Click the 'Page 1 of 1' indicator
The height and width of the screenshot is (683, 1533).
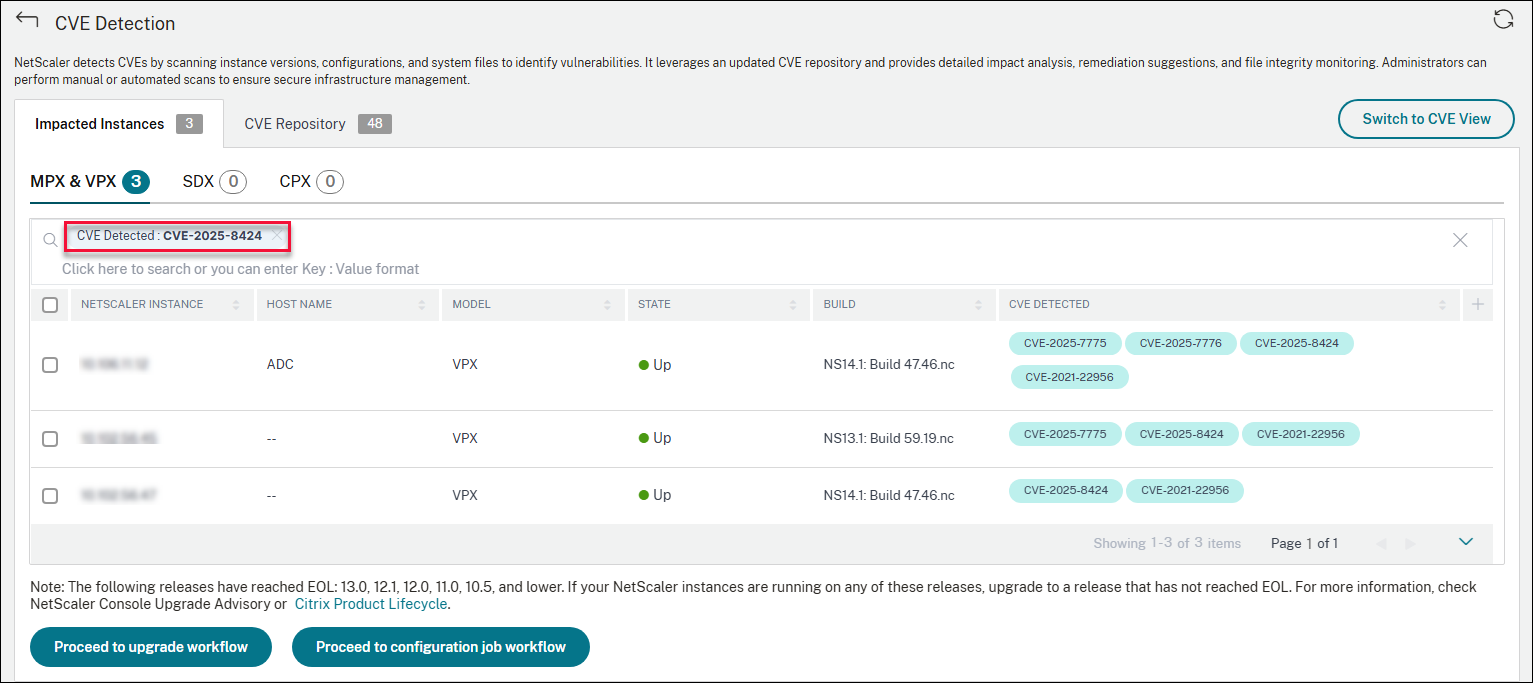(1304, 544)
